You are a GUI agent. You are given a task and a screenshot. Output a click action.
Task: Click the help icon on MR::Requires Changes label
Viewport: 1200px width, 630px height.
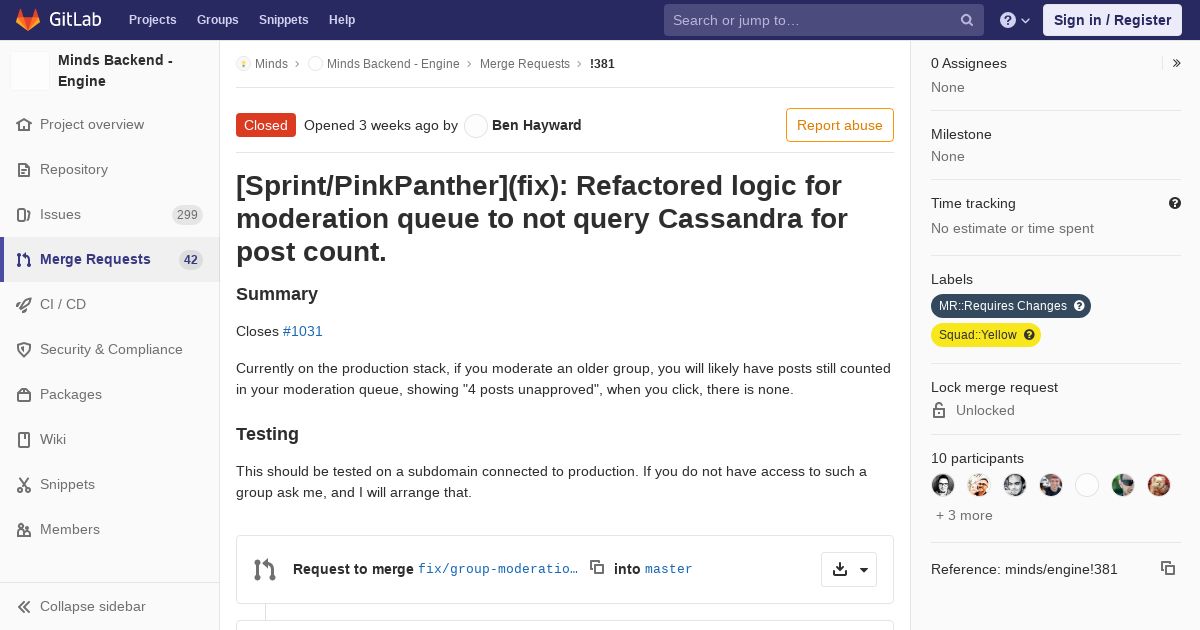1079,306
